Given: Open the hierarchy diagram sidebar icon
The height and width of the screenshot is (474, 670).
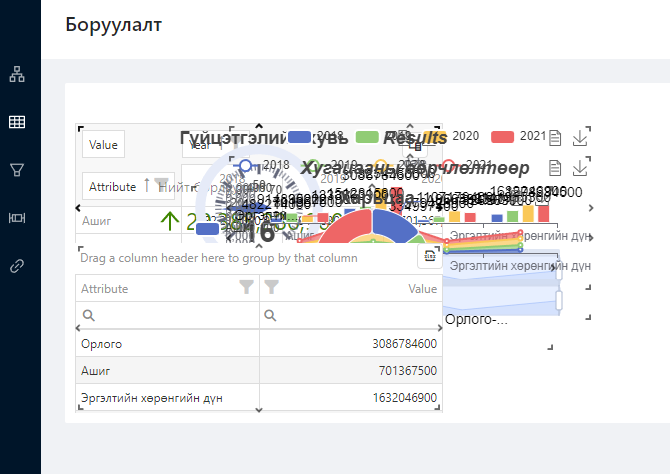Looking at the screenshot, I should (x=17, y=74).
